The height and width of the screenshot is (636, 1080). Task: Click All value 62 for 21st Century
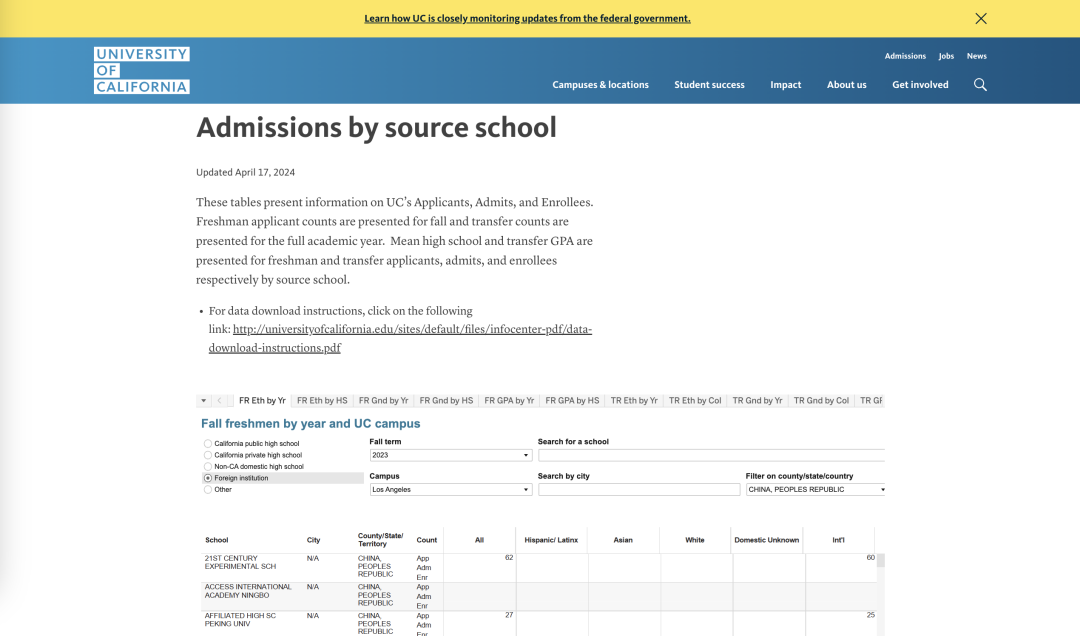point(509,557)
